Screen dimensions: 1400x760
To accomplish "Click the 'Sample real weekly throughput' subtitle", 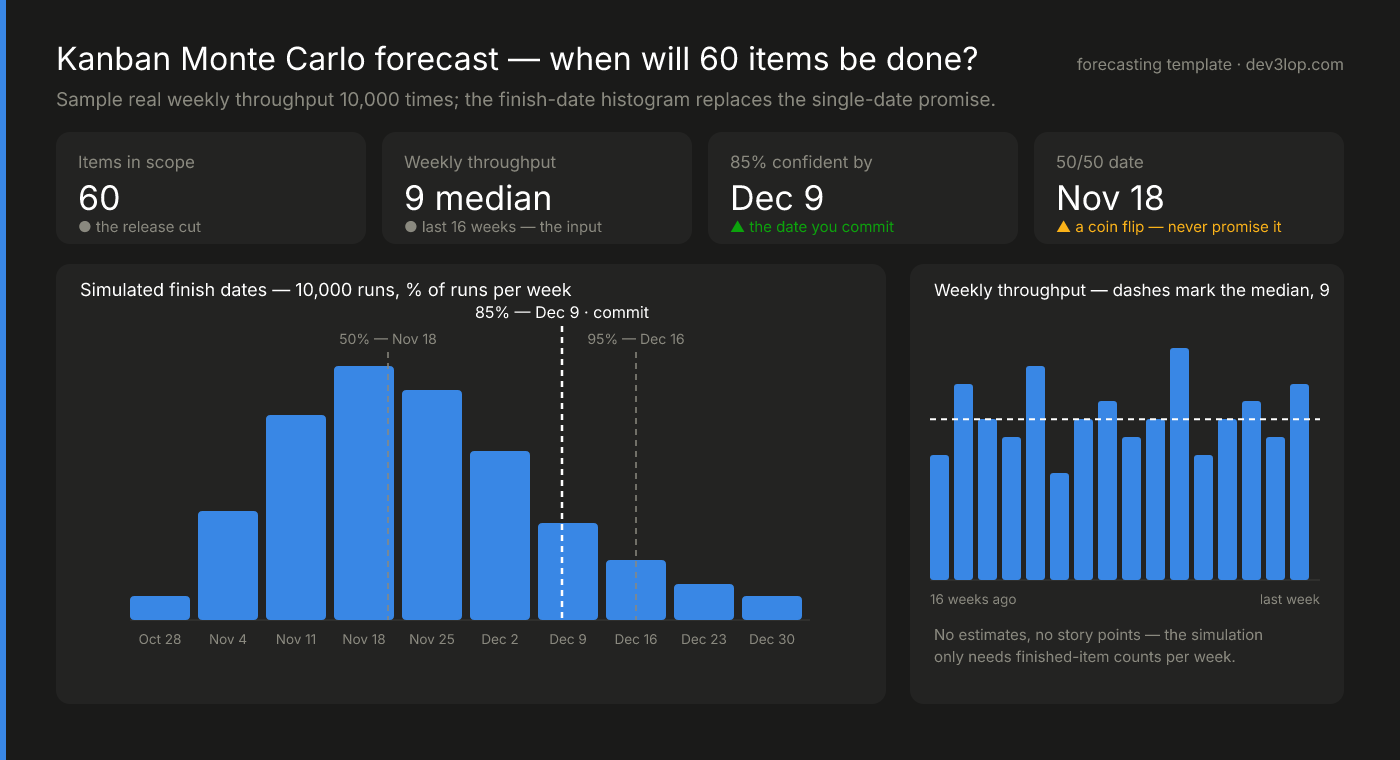I will pos(526,100).
